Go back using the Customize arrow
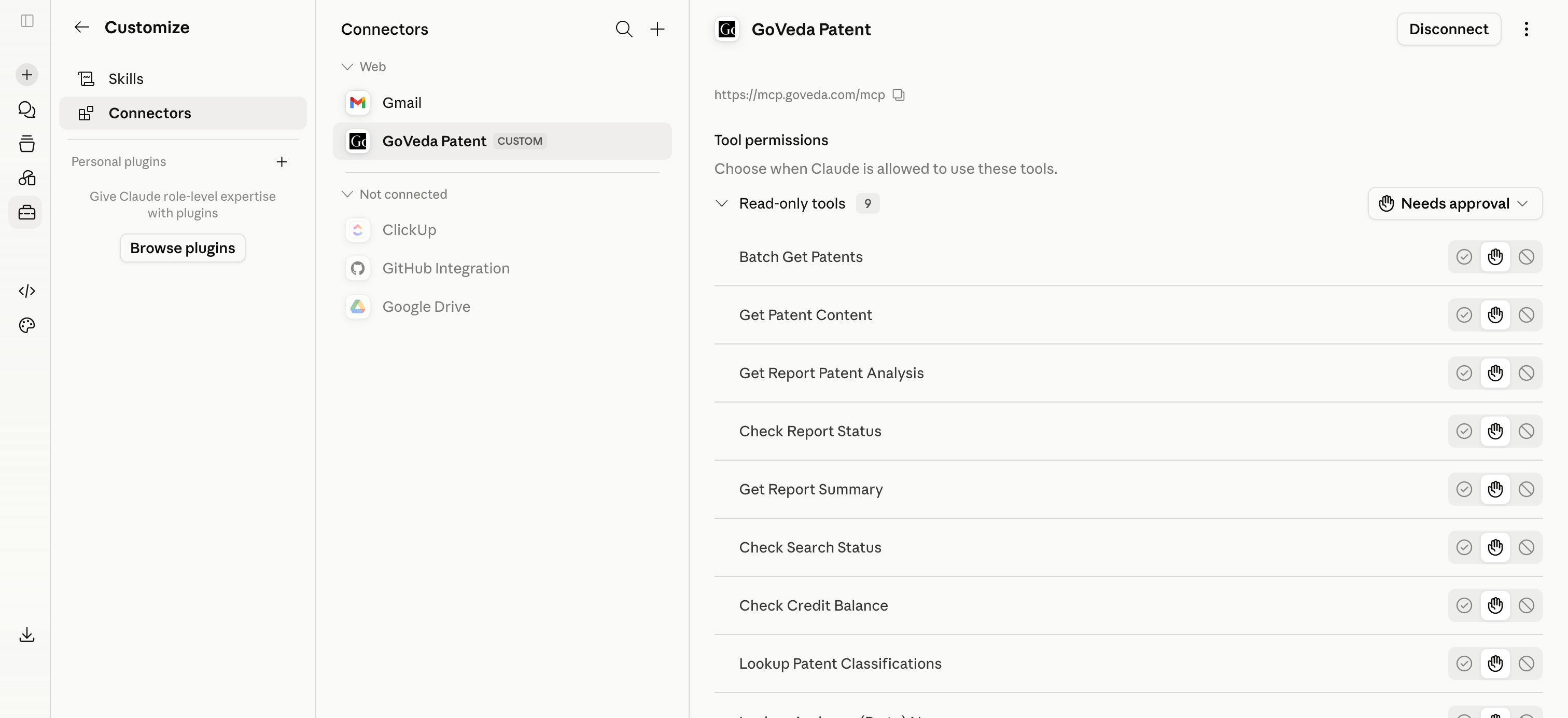 [81, 27]
